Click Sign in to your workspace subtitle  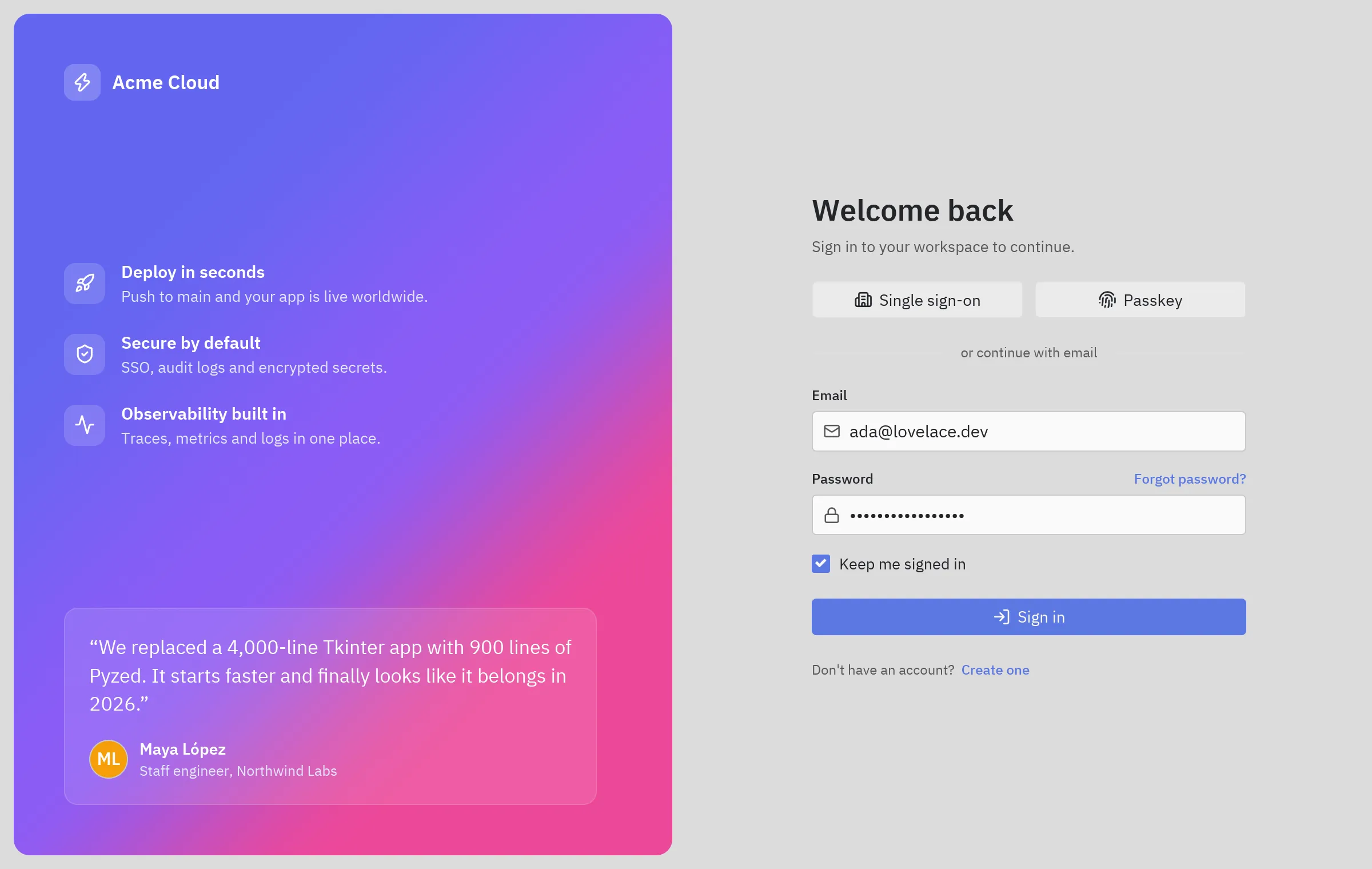pos(943,247)
